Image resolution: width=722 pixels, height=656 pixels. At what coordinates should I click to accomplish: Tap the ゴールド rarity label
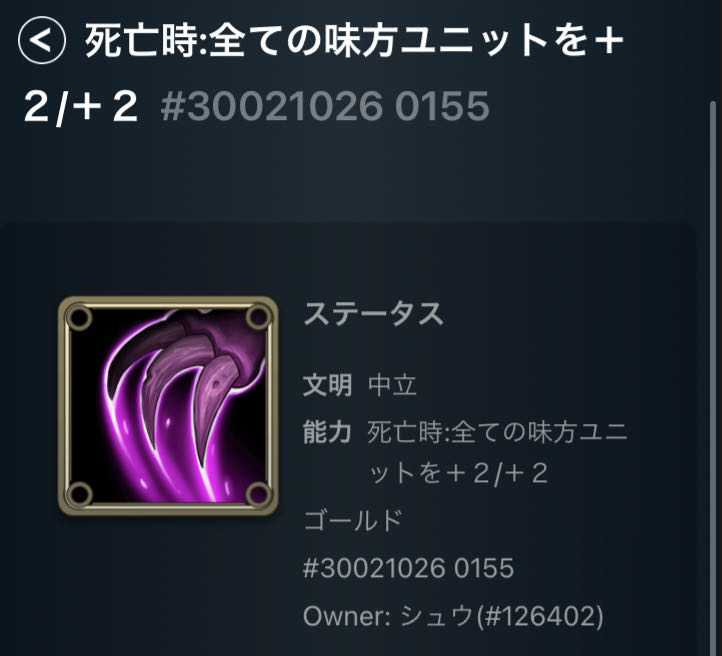(x=353, y=520)
